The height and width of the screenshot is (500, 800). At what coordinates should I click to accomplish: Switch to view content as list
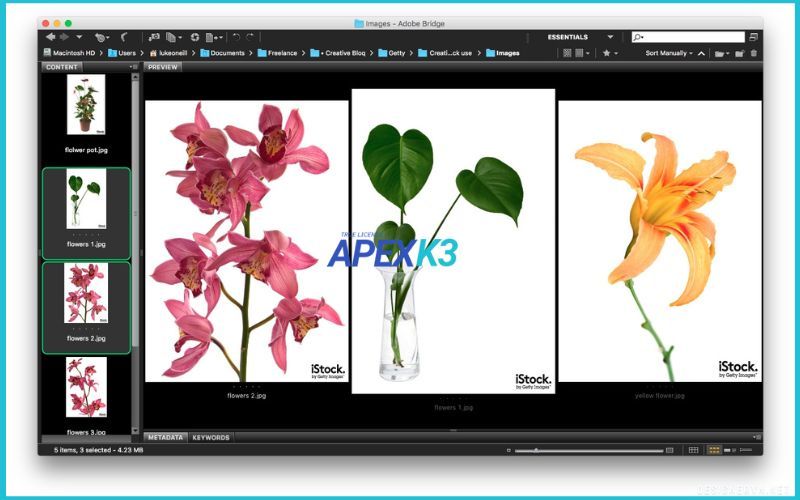click(x=746, y=450)
